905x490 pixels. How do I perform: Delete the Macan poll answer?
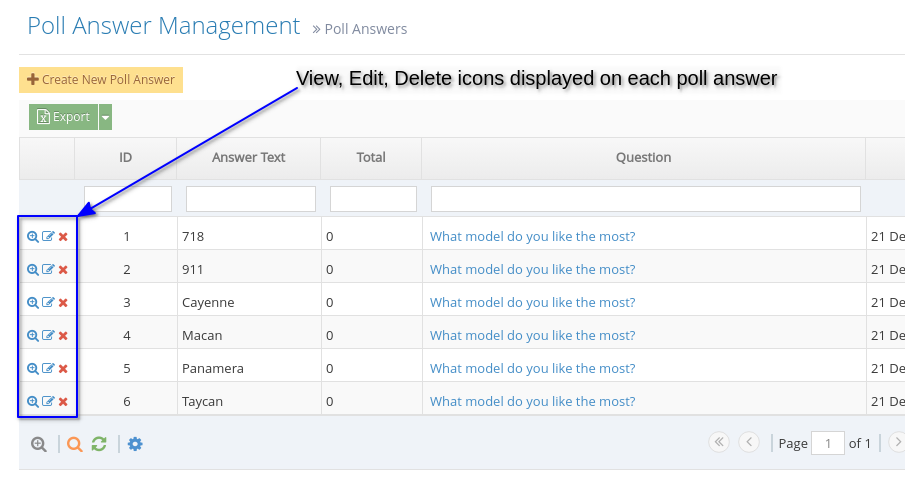coord(63,335)
